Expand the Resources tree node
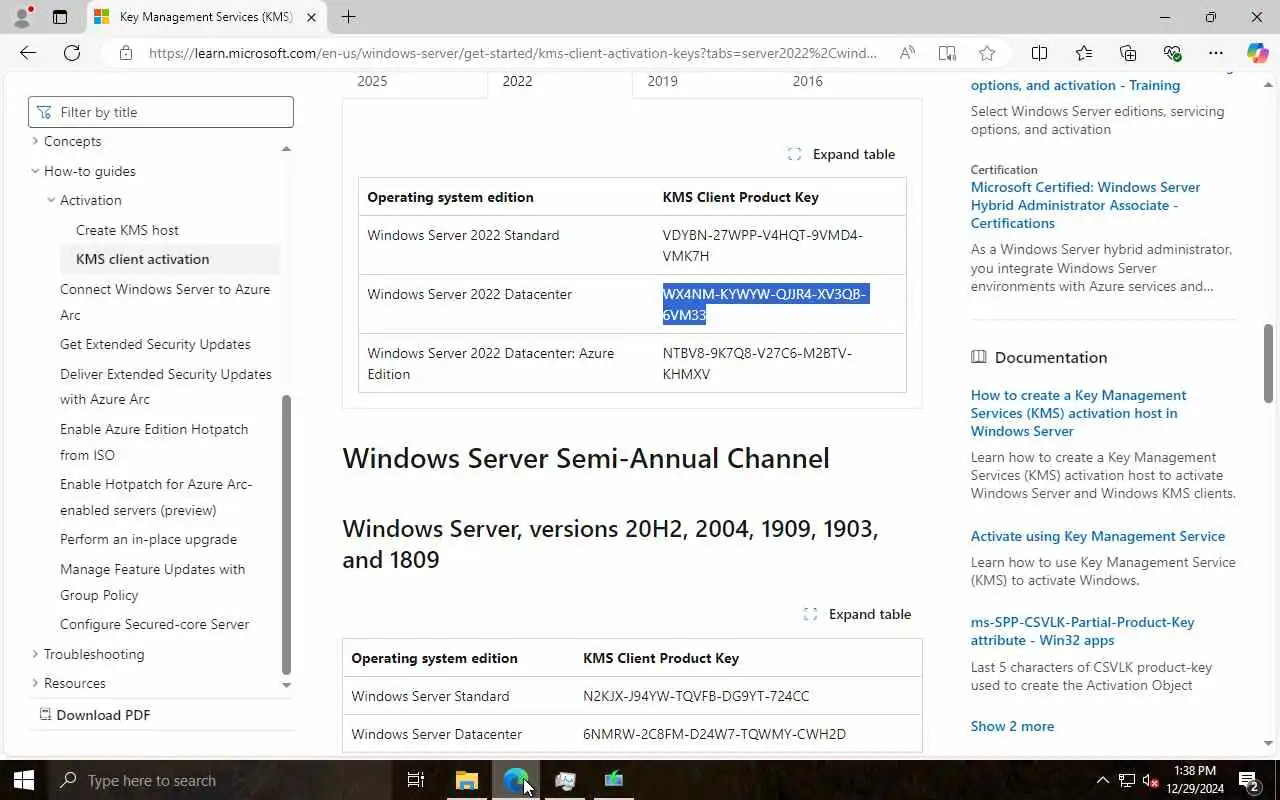1280x800 pixels. [35, 683]
